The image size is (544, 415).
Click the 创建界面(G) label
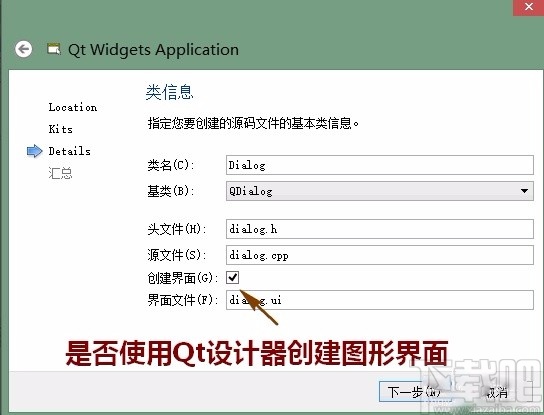tap(183, 278)
